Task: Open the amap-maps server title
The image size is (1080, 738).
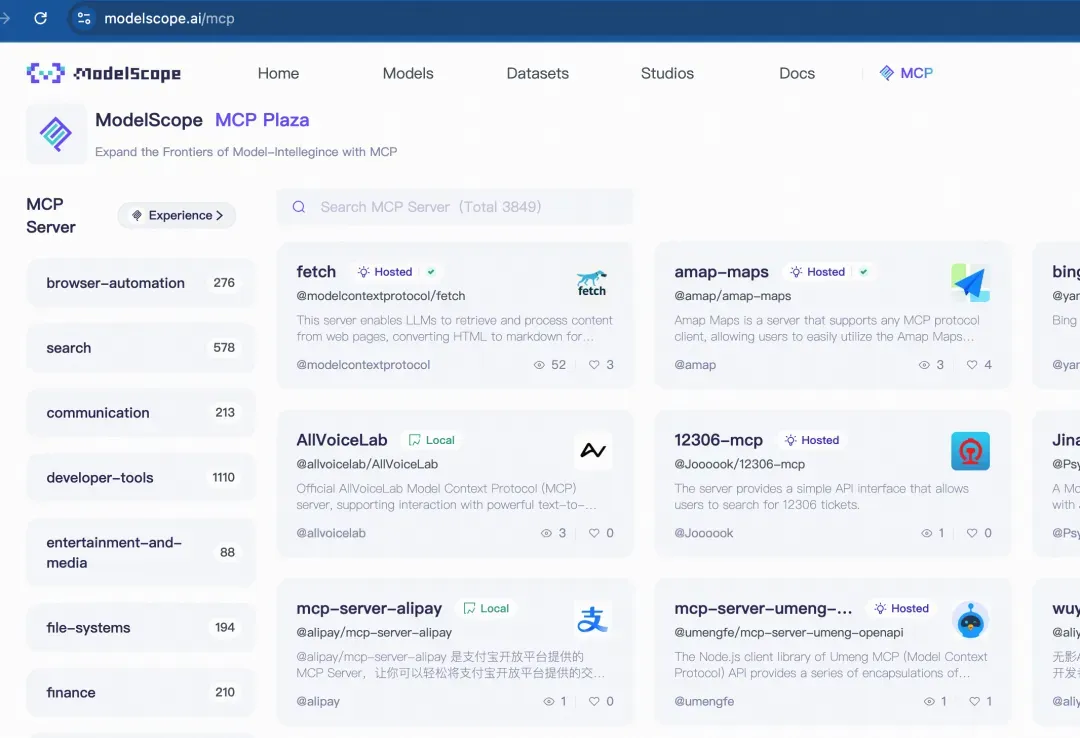Action: tap(721, 271)
